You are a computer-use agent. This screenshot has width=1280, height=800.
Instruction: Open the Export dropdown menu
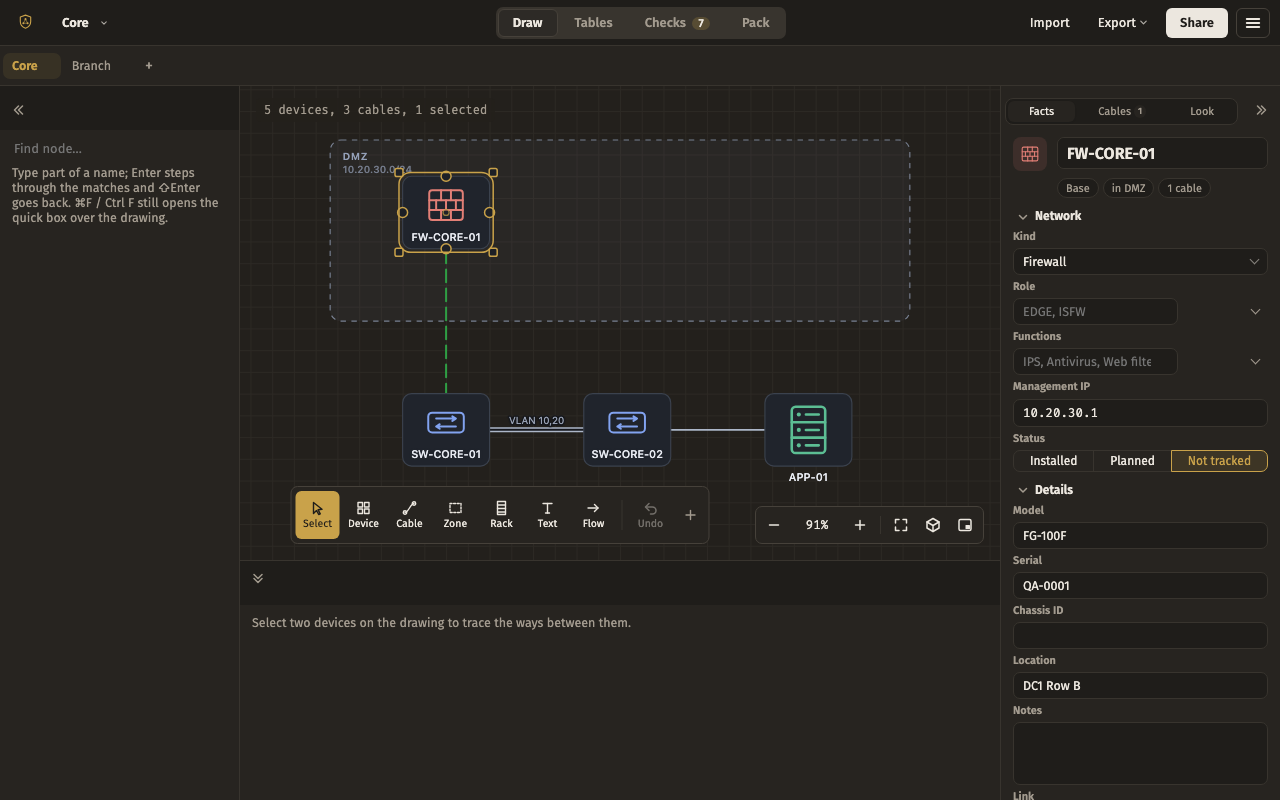(x=1122, y=23)
